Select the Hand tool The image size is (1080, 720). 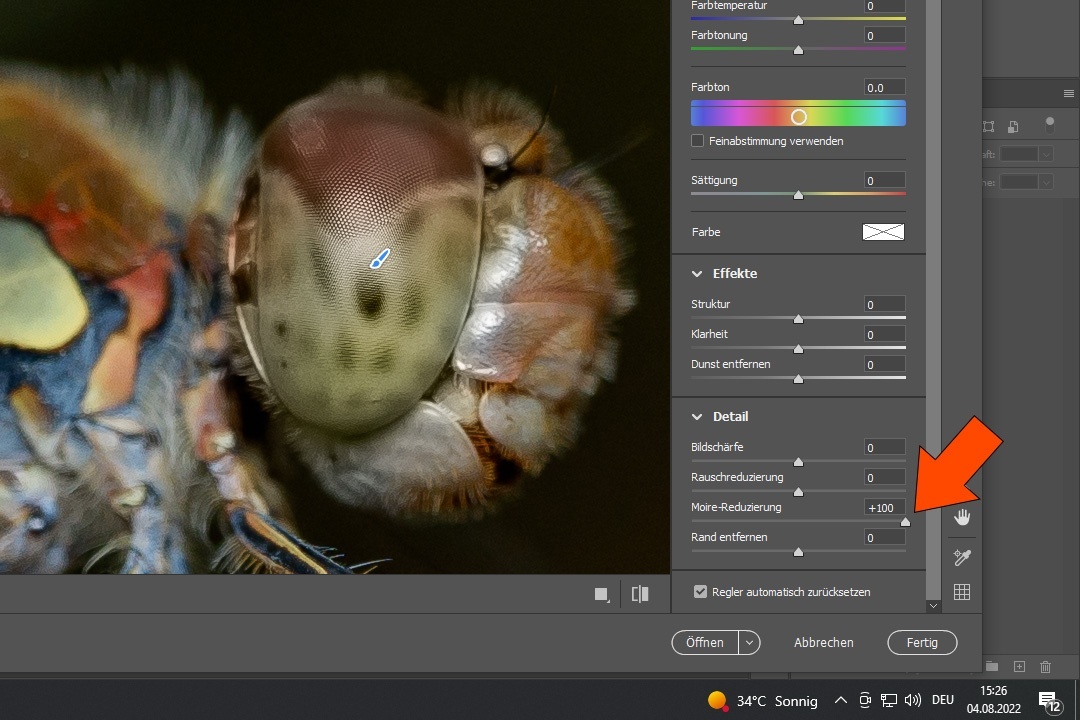tap(962, 517)
